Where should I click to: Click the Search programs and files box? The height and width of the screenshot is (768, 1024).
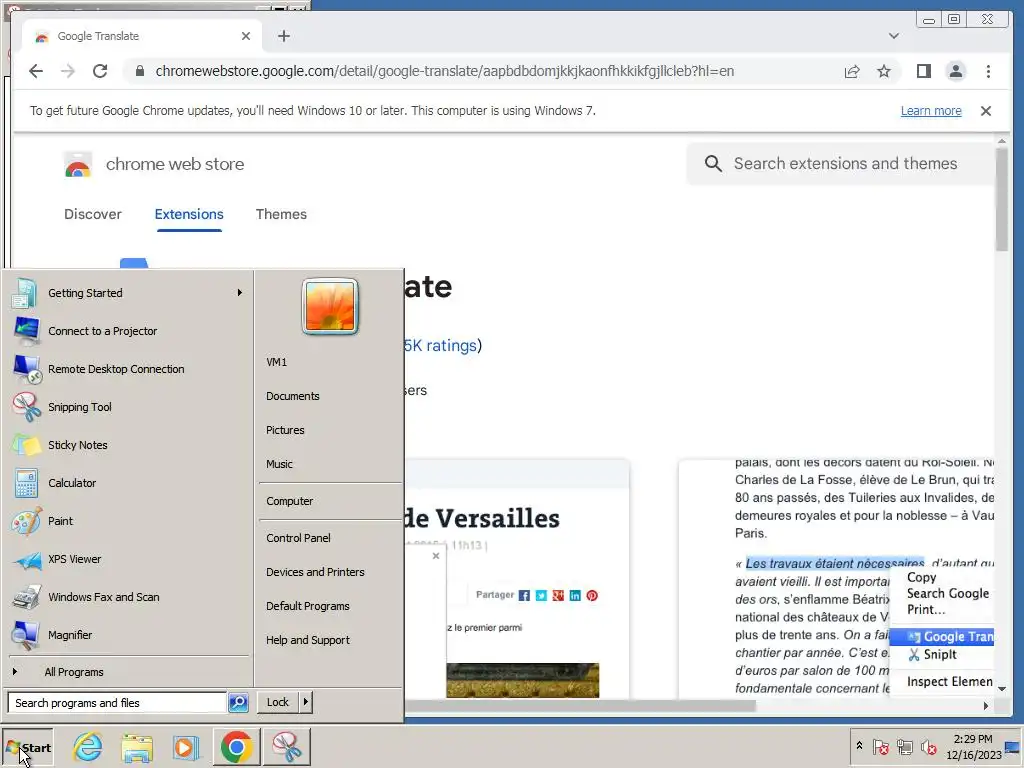coord(117,703)
